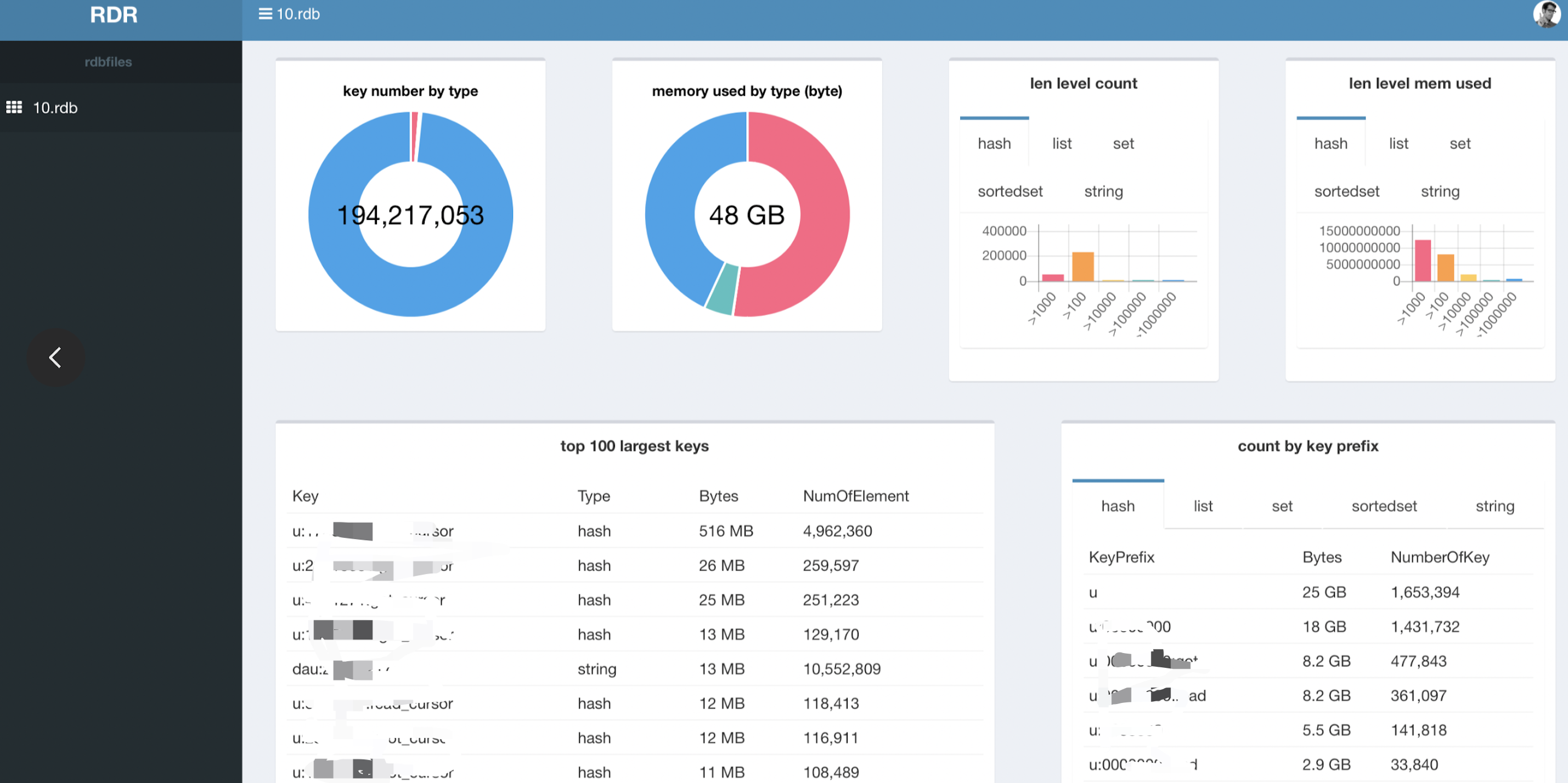Click the pink >1000 bar in len level mem used
Viewport: 1568px width, 783px height.
[1423, 260]
